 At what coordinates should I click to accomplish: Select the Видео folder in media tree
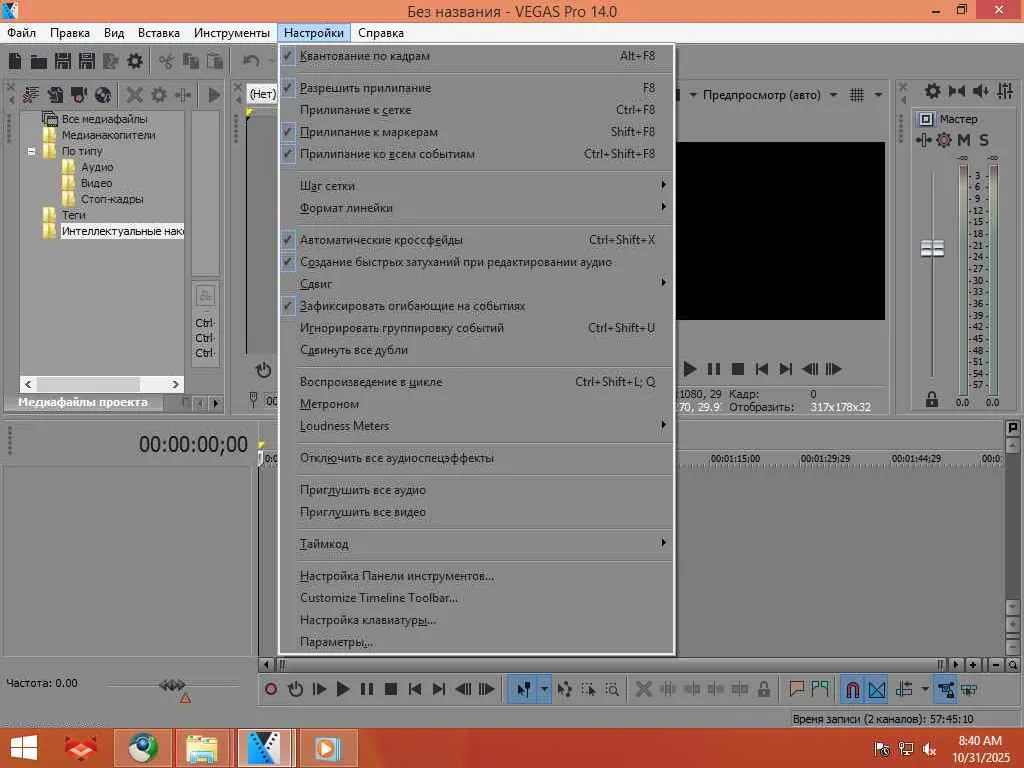click(x=97, y=183)
